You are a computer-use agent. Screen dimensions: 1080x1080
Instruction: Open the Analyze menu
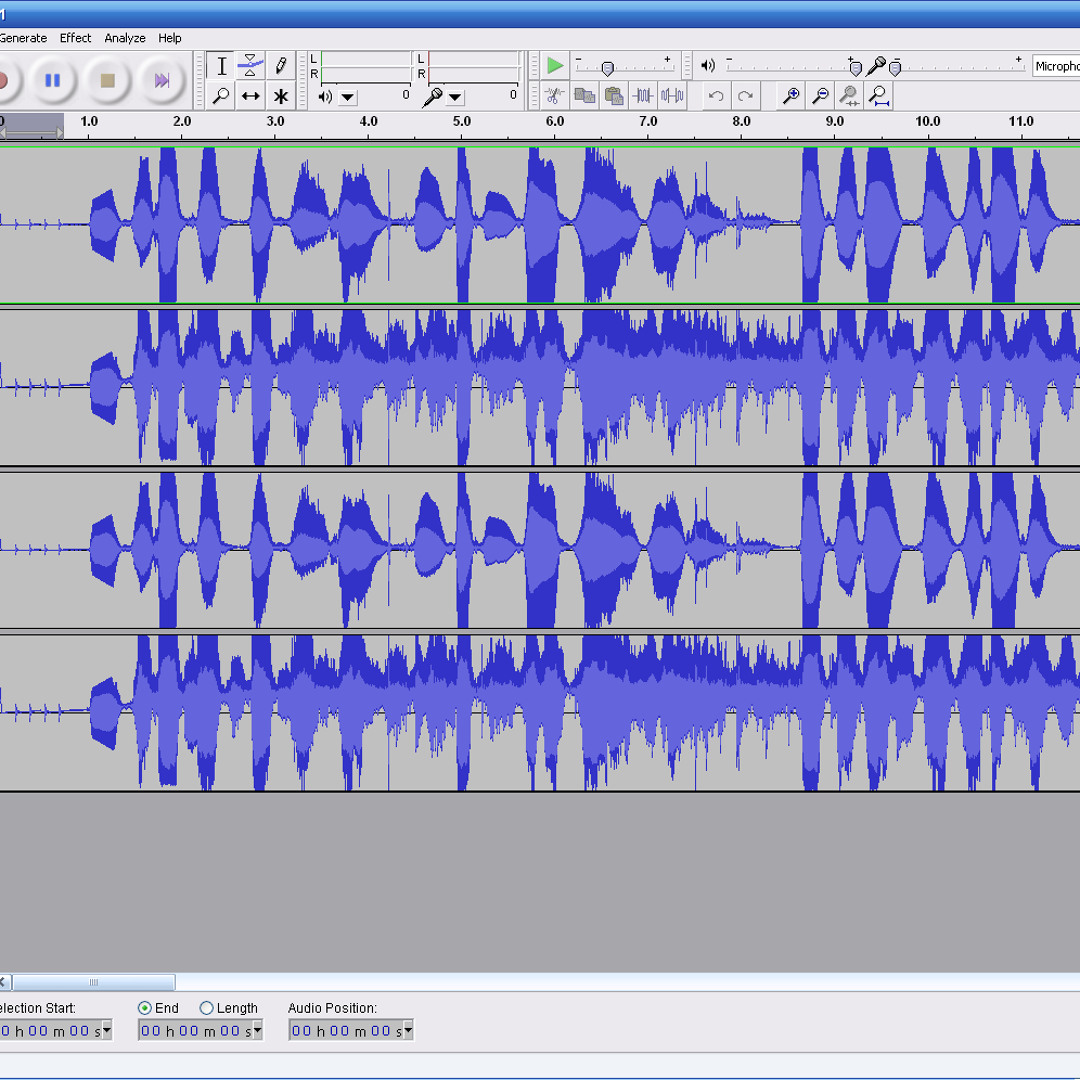[x=125, y=38]
